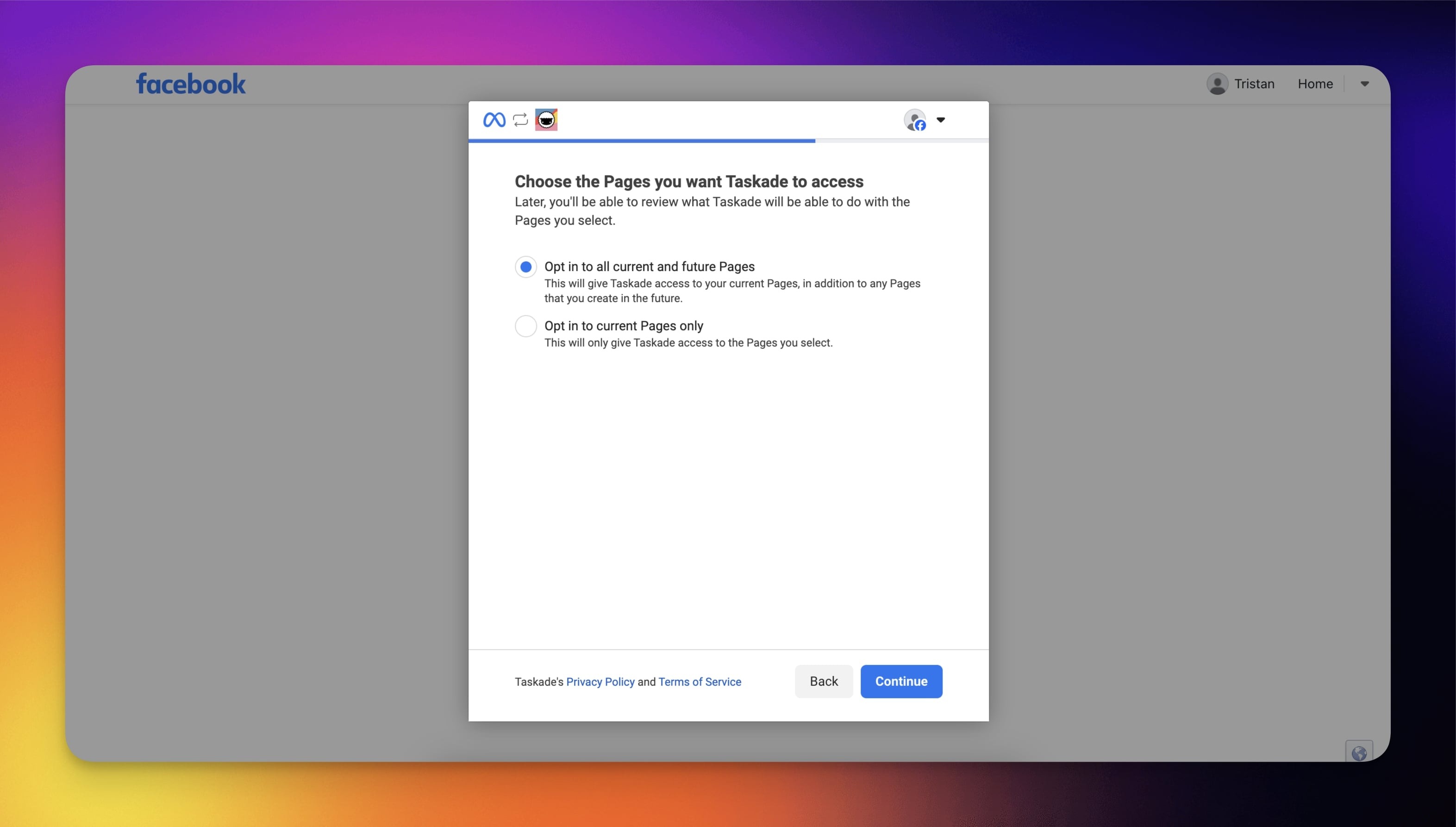Click the blue progress bar in dialog
The height and width of the screenshot is (827, 1456).
641,140
